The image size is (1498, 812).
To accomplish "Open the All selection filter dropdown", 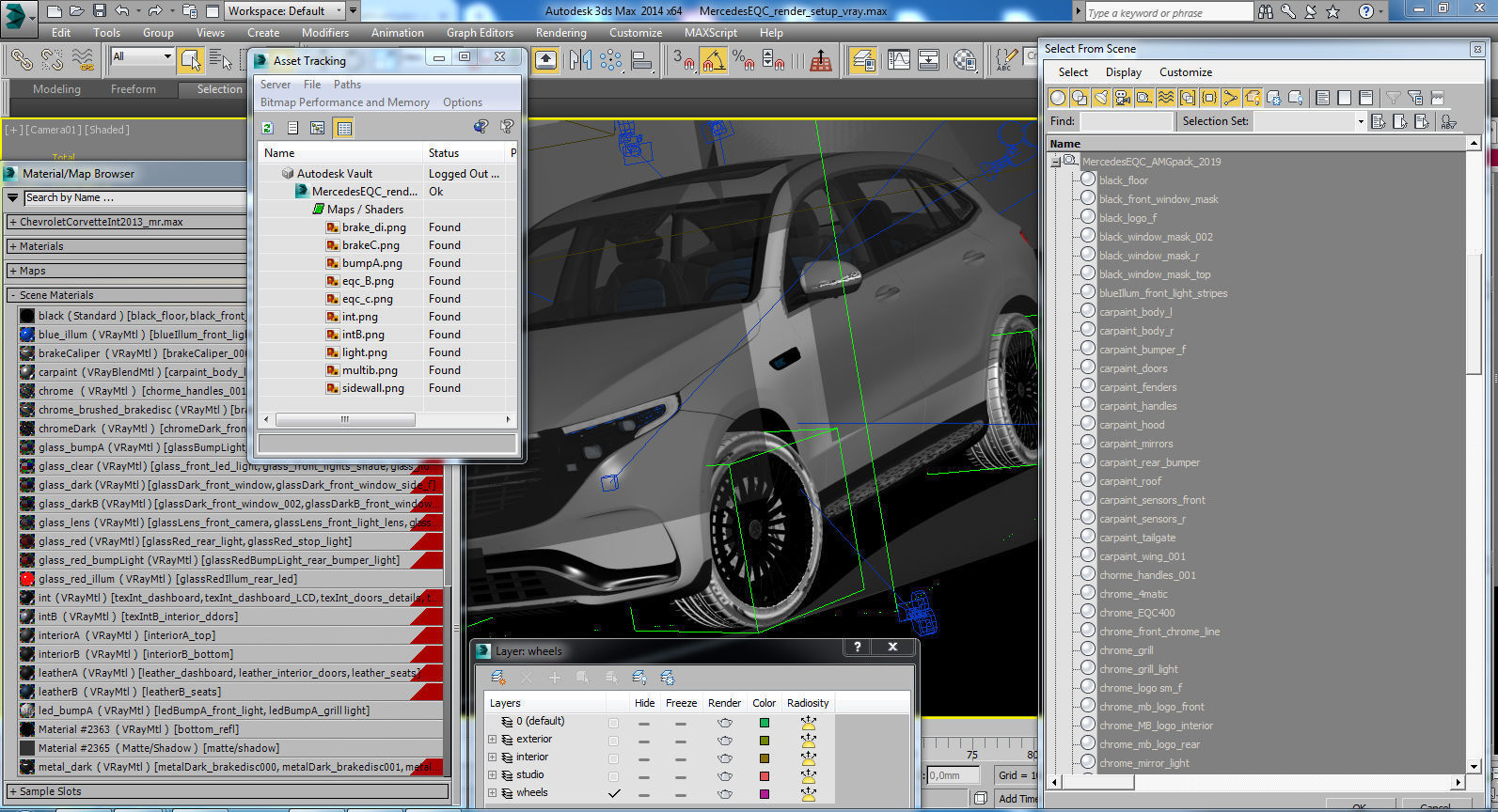I will click(142, 56).
